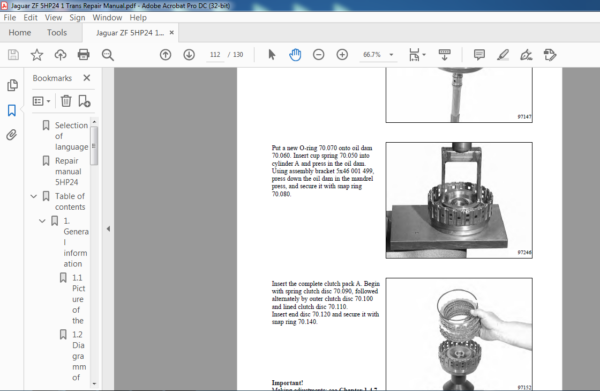Select the Hand pan tool
The height and width of the screenshot is (391, 600).
pyautogui.click(x=295, y=55)
